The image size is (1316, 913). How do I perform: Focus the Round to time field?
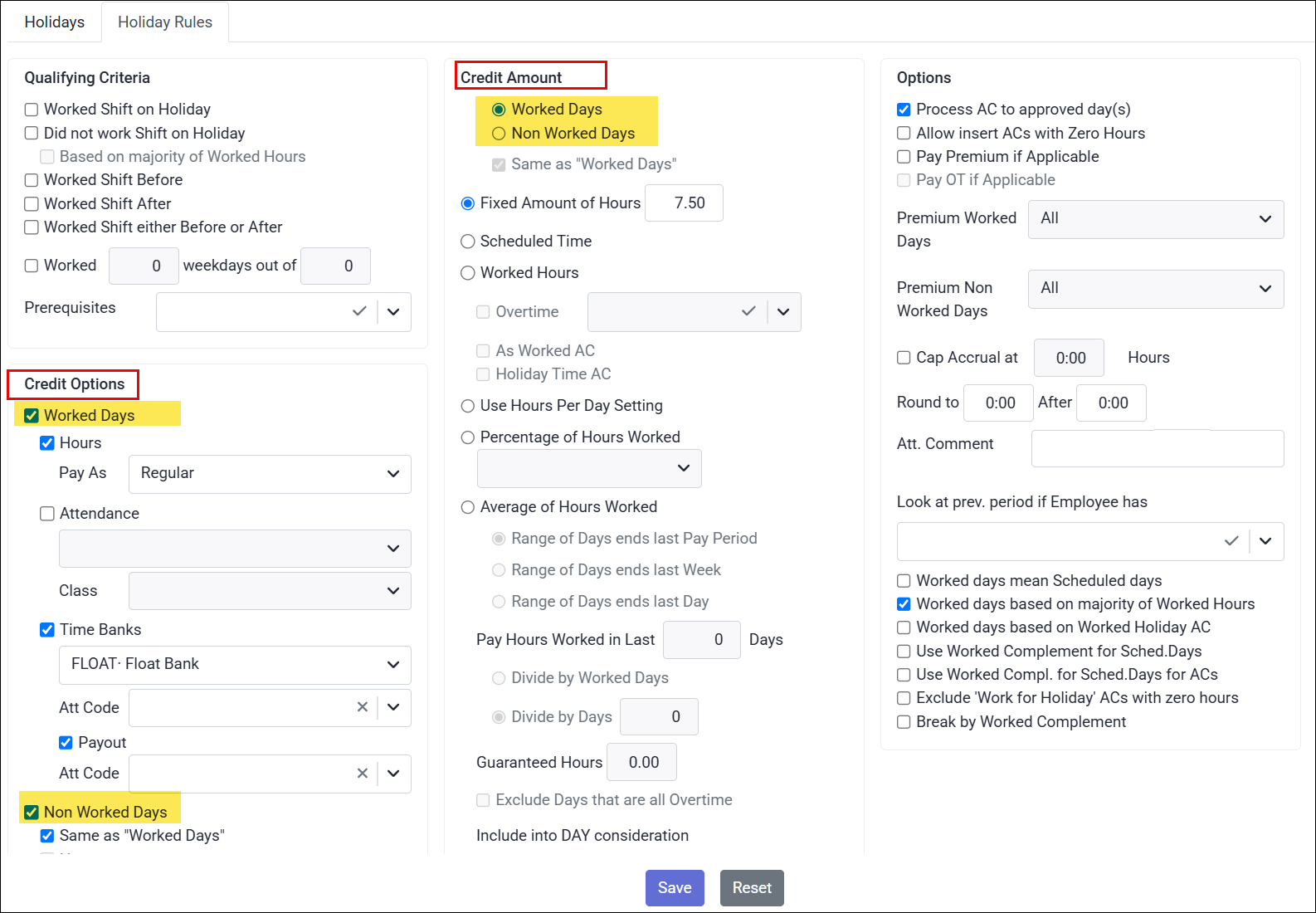coord(998,403)
